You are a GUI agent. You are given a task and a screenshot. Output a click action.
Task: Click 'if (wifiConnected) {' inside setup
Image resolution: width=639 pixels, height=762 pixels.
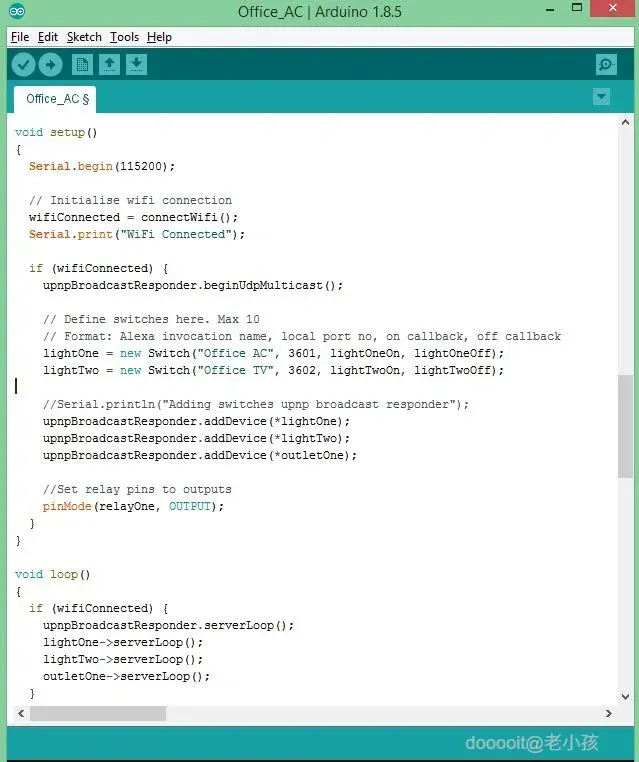(99, 268)
